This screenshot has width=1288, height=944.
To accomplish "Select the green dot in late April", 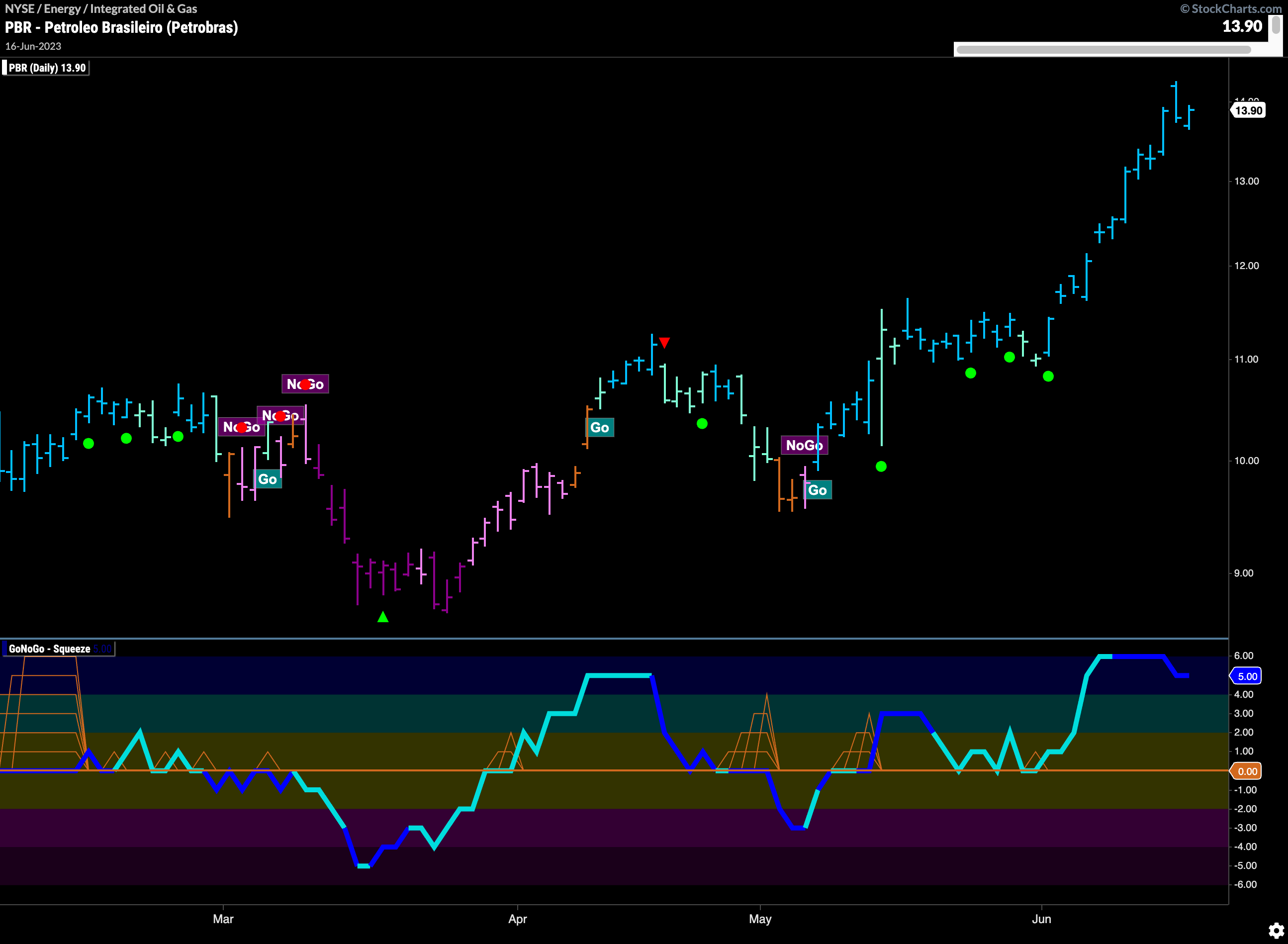I will [x=702, y=423].
